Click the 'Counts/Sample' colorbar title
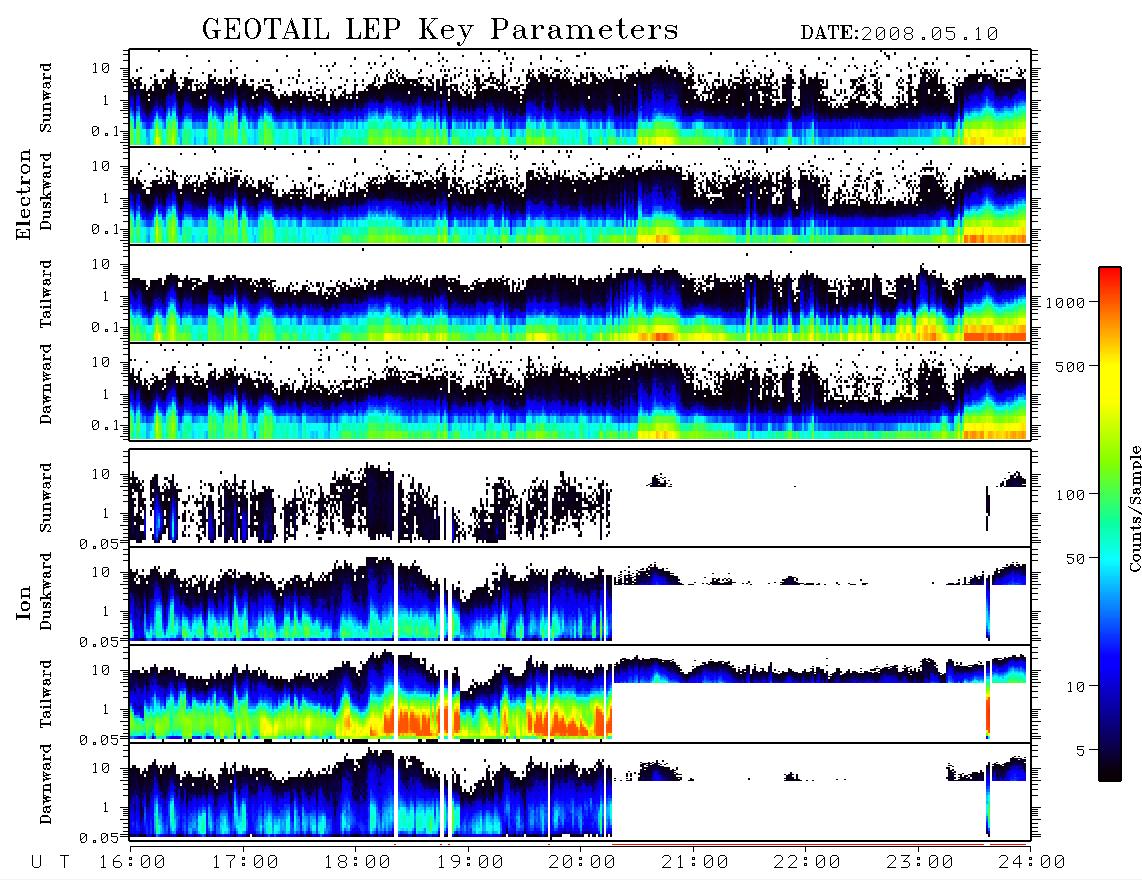 1134,508
